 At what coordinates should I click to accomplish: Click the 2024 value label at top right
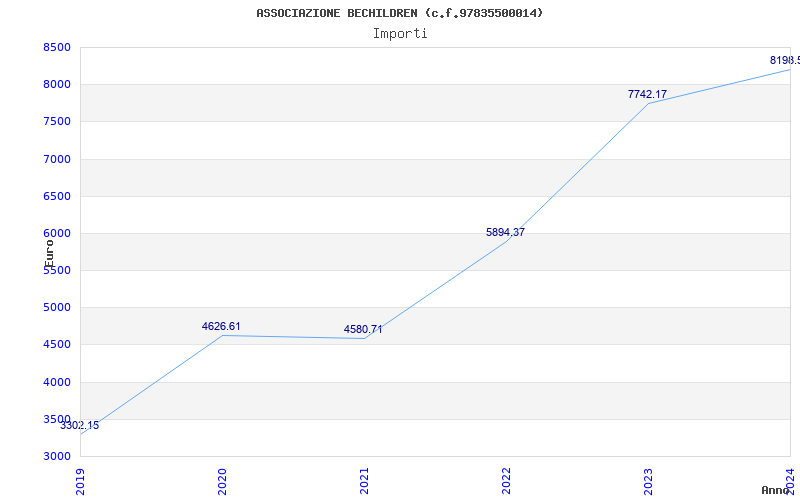click(785, 61)
